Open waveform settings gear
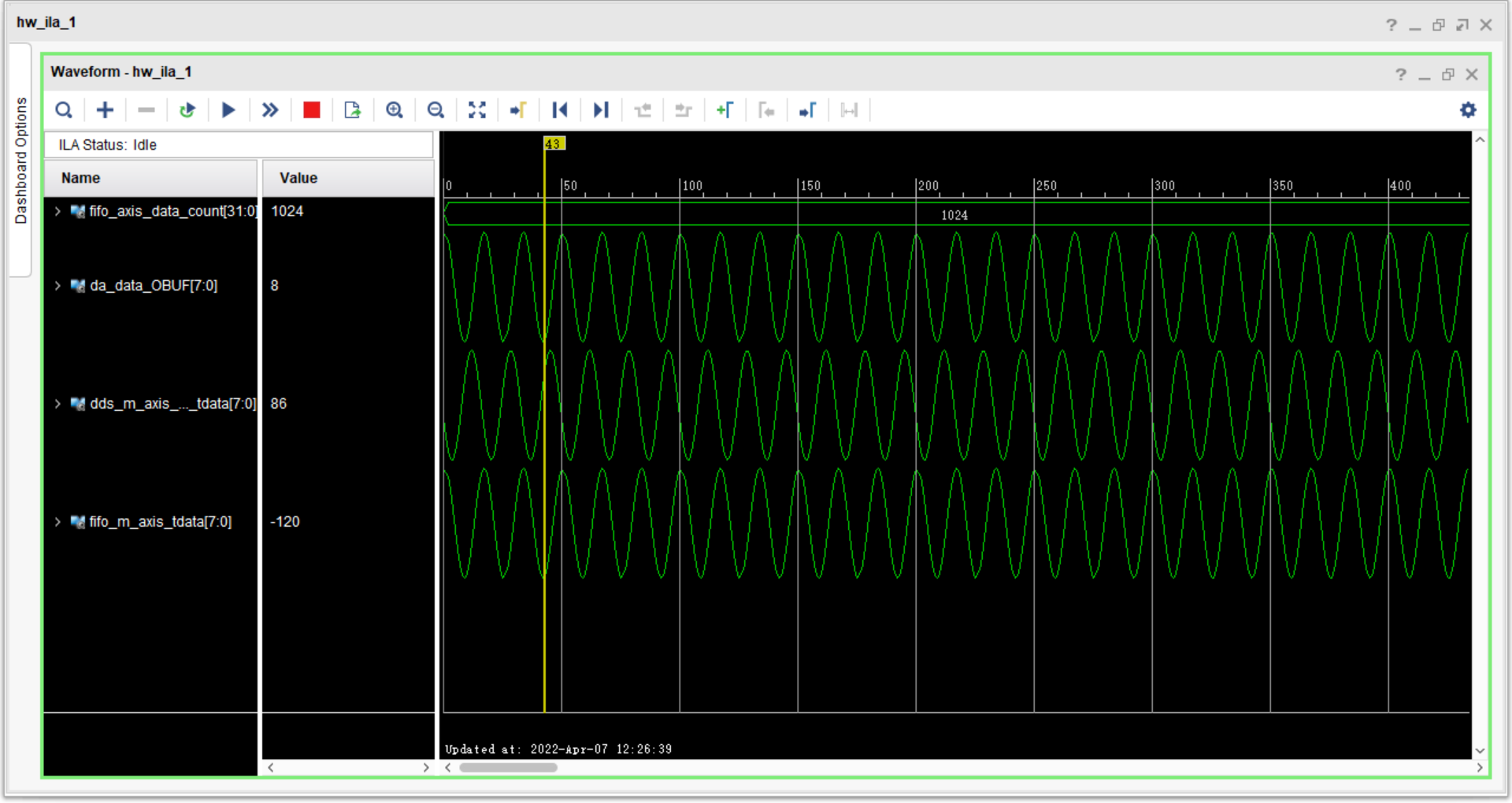Viewport: 1512px width, 803px height. (1468, 110)
